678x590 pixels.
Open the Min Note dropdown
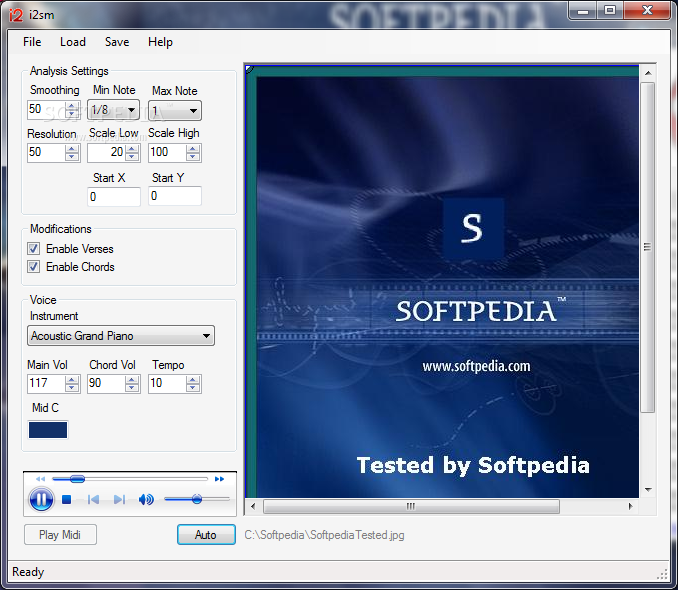pos(113,110)
